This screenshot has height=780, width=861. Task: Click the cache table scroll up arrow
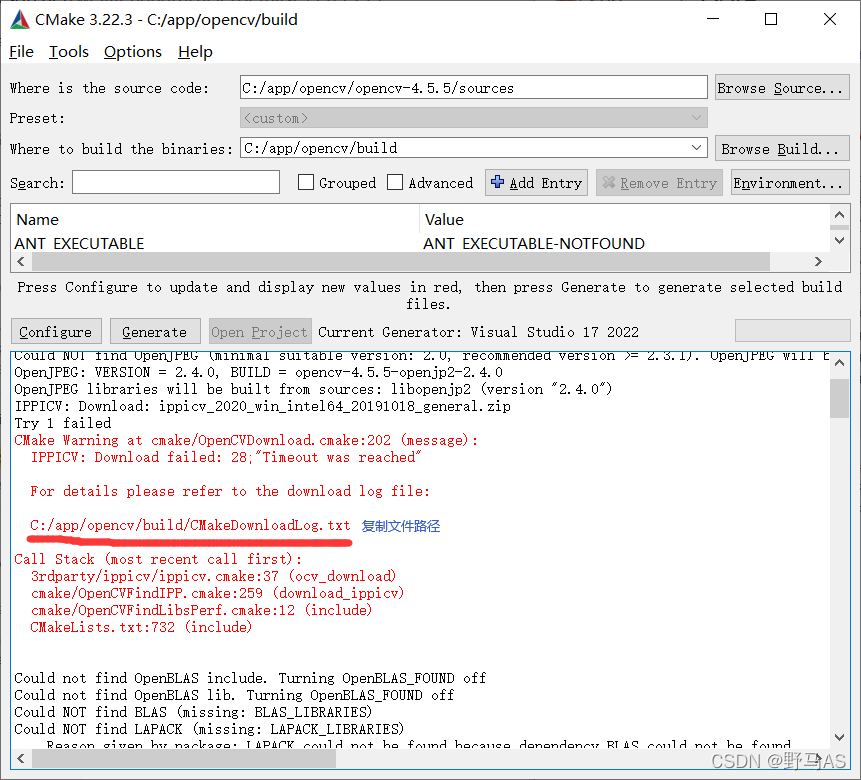[x=839, y=215]
